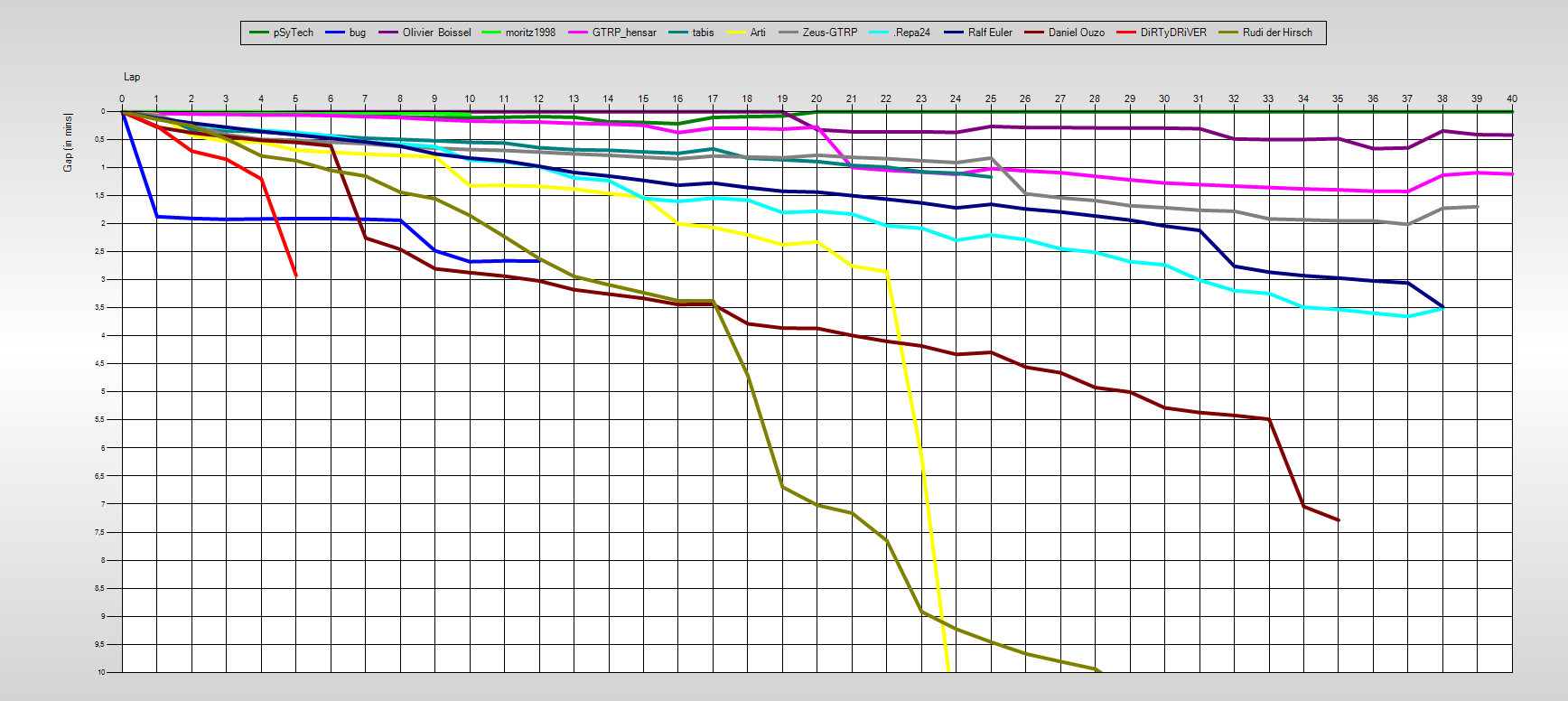Click the red DiRTyDRiVER legend swatch
Image resolution: width=1568 pixels, height=701 pixels.
[1126, 33]
